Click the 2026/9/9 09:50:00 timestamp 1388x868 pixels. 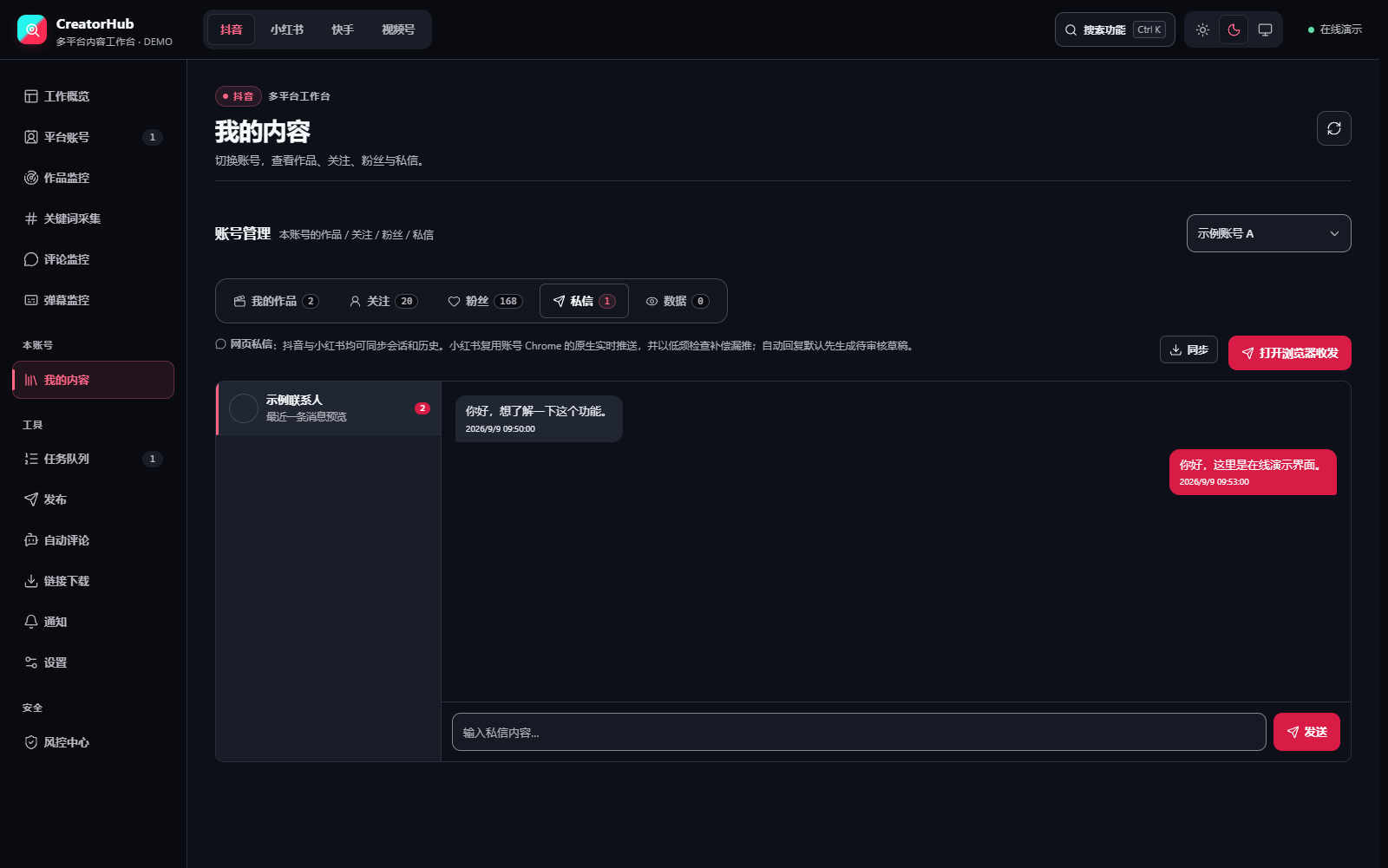point(501,429)
